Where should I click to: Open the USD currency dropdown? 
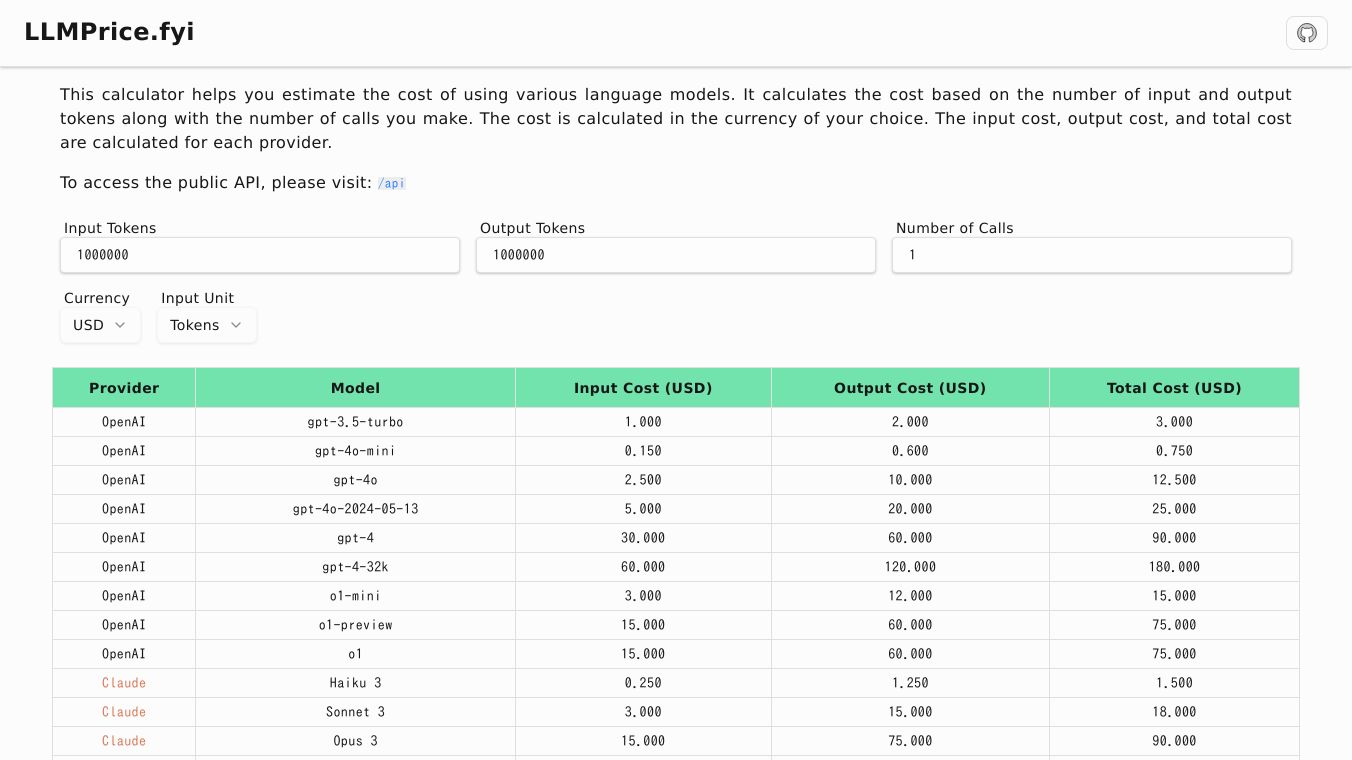click(x=100, y=325)
